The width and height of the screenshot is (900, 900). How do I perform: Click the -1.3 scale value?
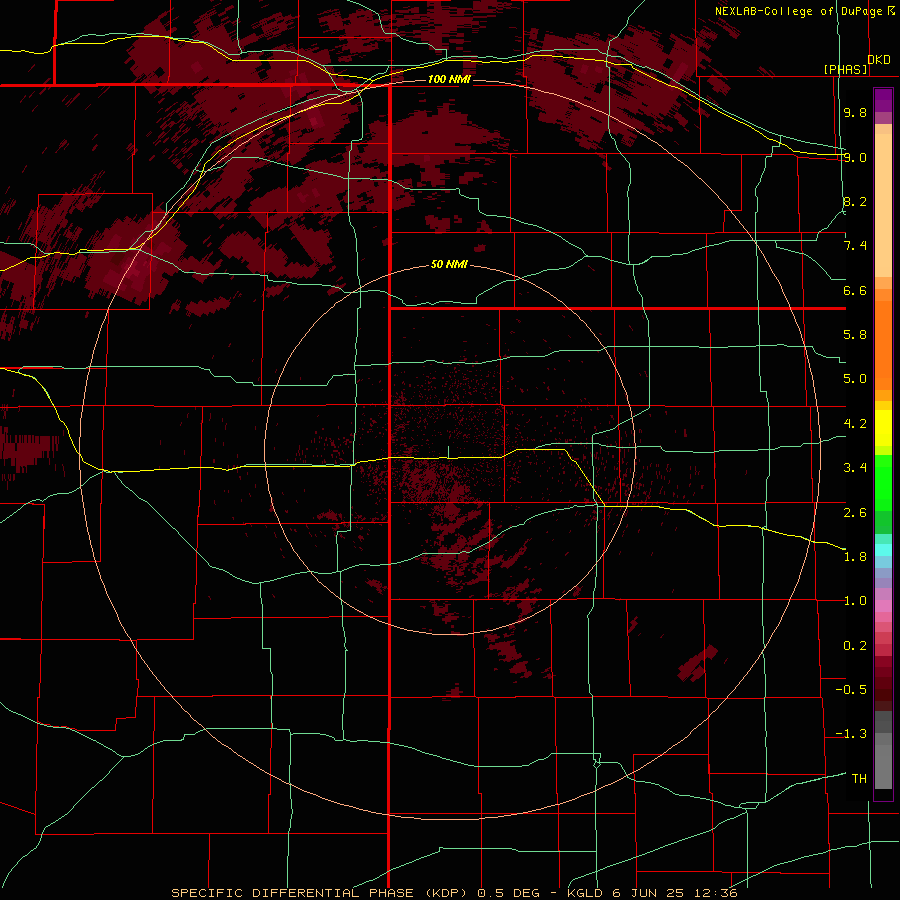click(851, 734)
